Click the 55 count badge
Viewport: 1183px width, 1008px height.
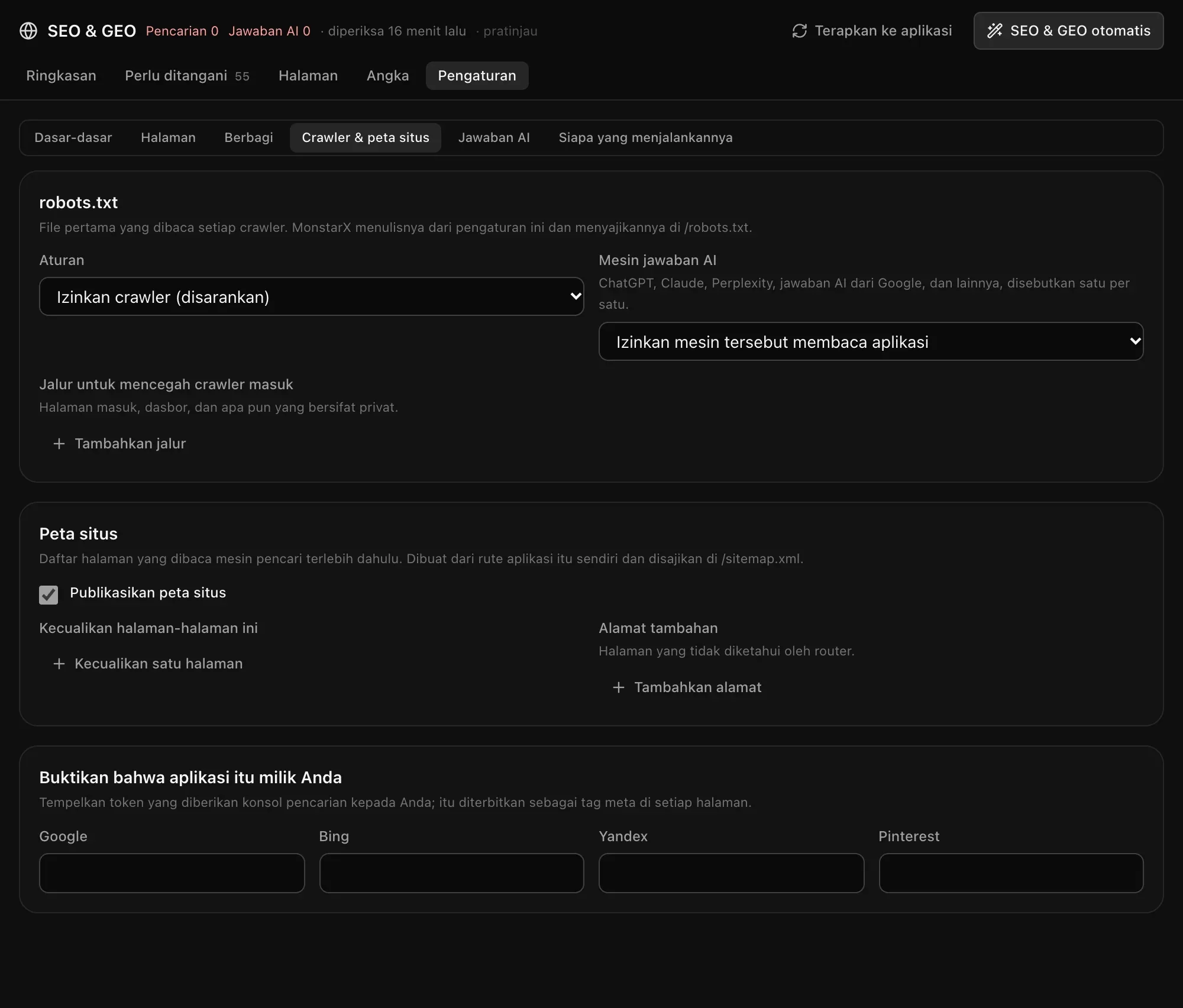242,76
